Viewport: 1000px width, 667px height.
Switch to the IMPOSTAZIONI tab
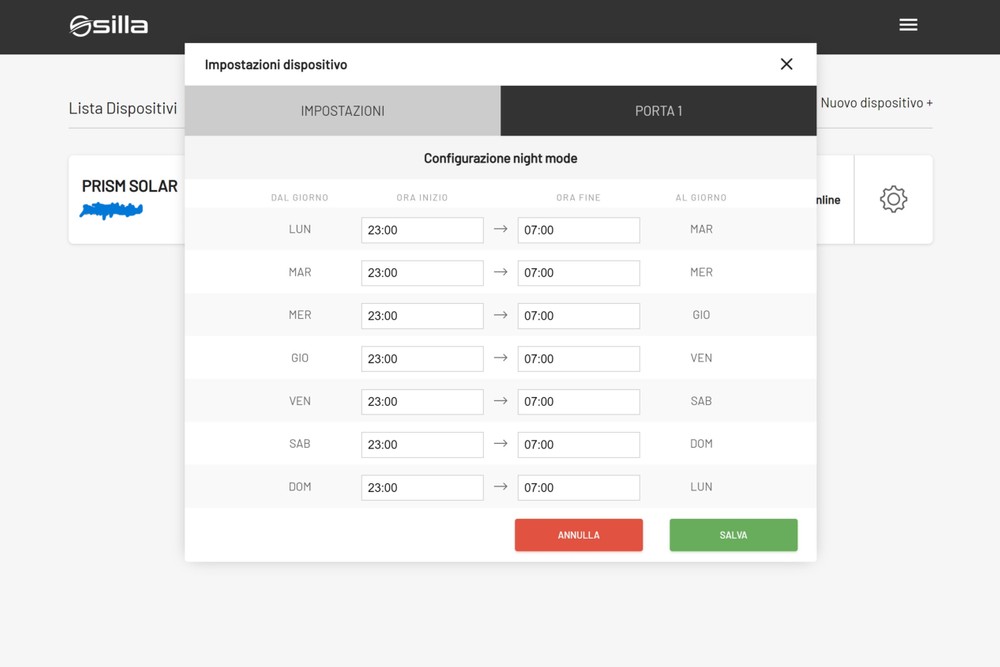pyautogui.click(x=342, y=111)
